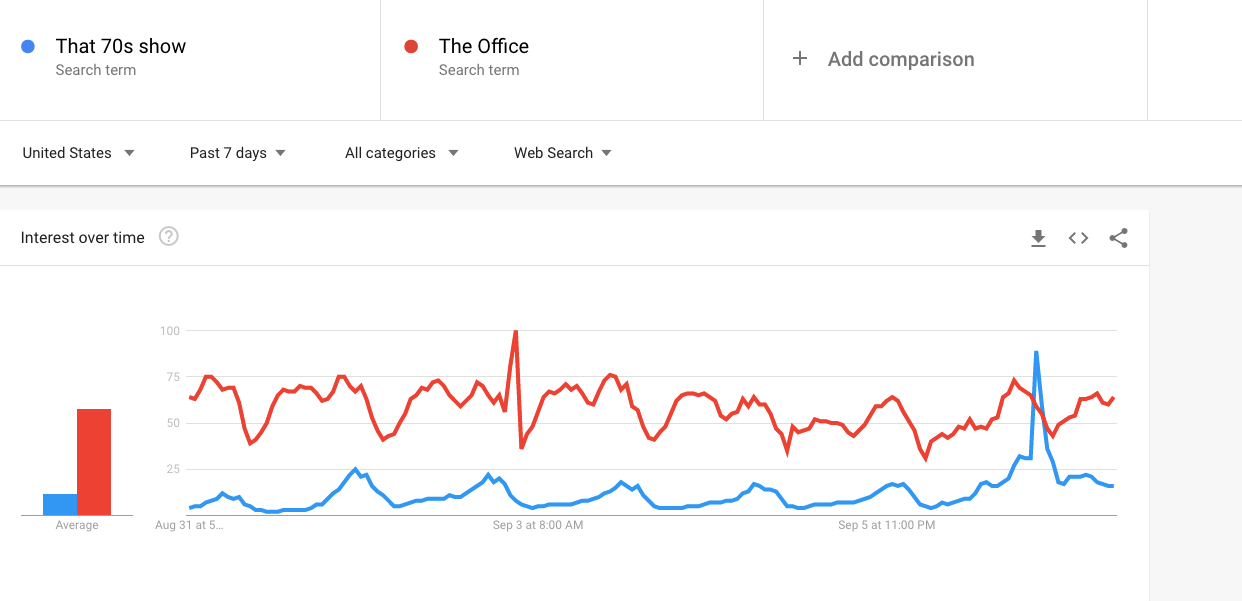Select the blue dot for That 70s show
Viewport: 1242px width, 601px height.
pyautogui.click(x=29, y=46)
